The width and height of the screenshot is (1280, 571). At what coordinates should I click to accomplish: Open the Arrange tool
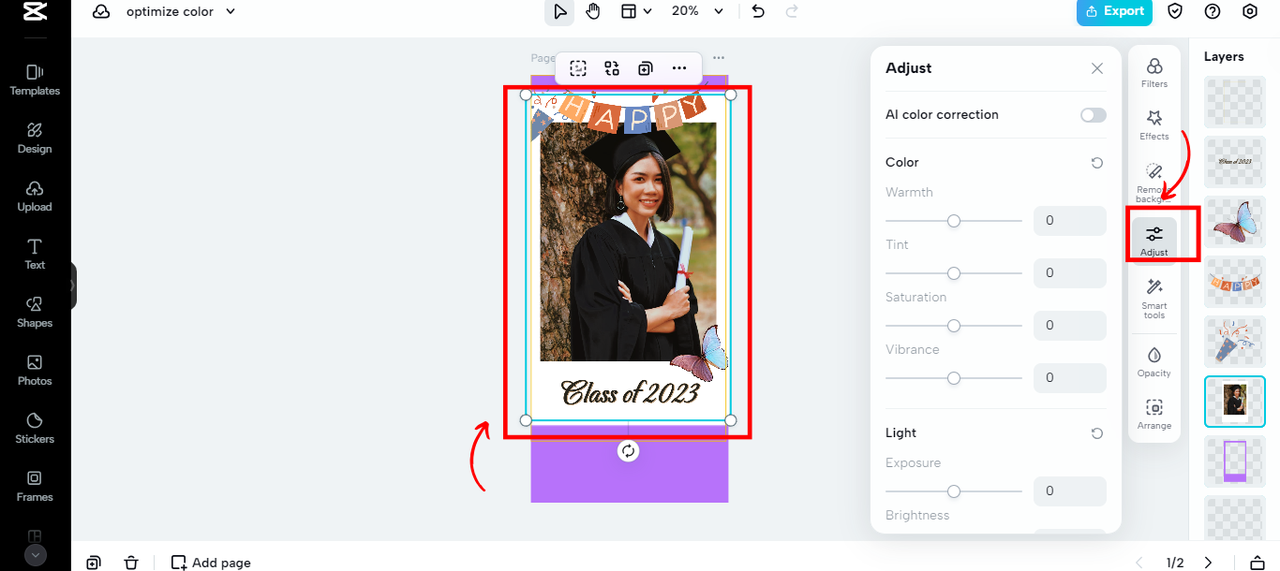pos(1154,414)
